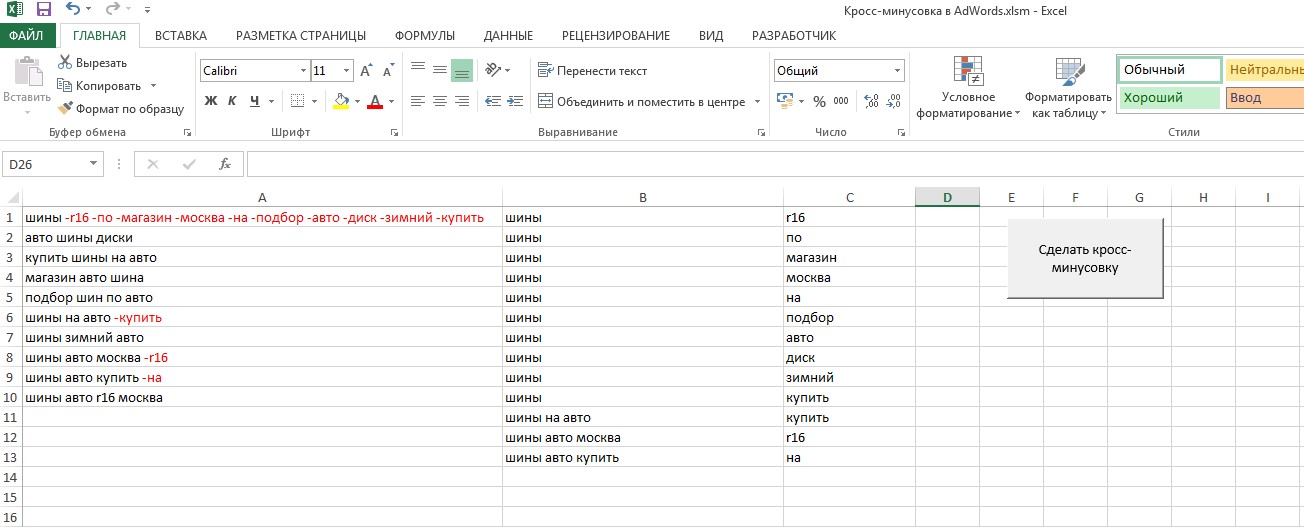This screenshot has height=527, width=1304.
Task: Run the Сделать кросс-минусовку button
Action: click(x=1085, y=258)
